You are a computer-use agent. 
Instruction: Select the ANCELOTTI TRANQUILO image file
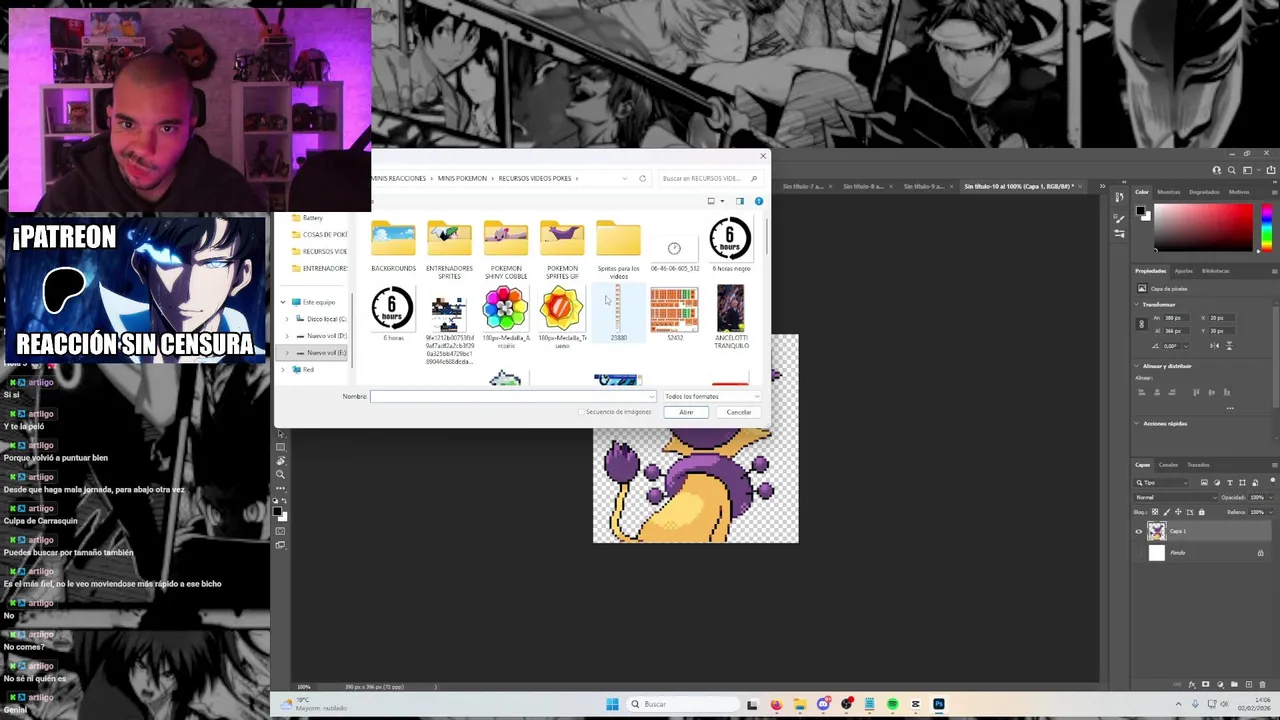click(731, 316)
